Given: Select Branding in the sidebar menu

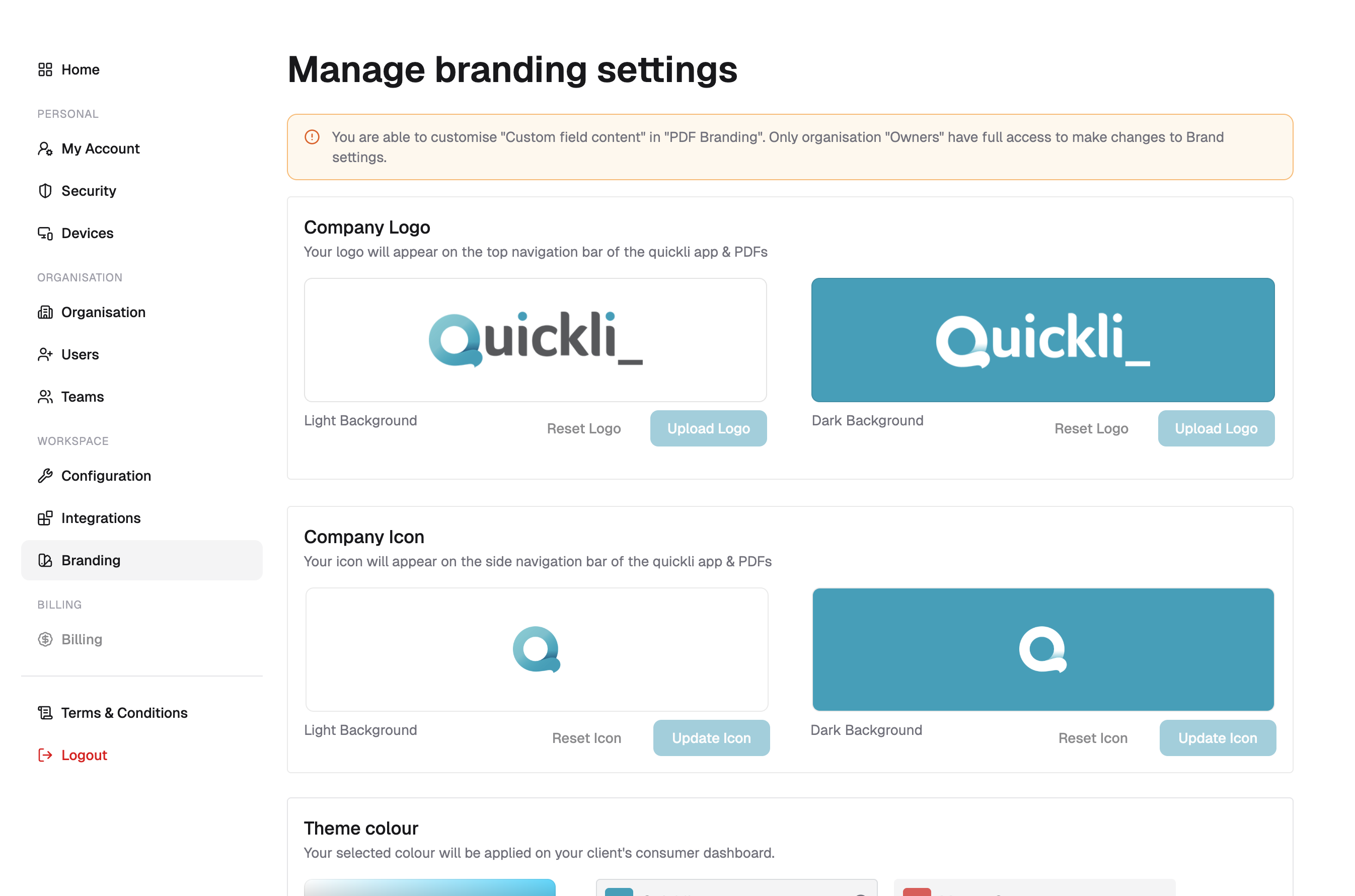Looking at the screenshot, I should click(90, 560).
